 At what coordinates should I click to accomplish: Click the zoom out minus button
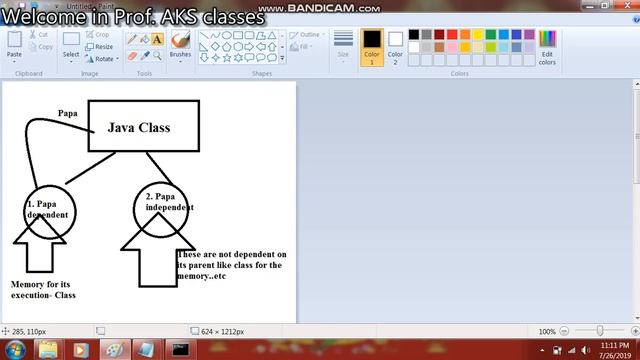(x=564, y=331)
